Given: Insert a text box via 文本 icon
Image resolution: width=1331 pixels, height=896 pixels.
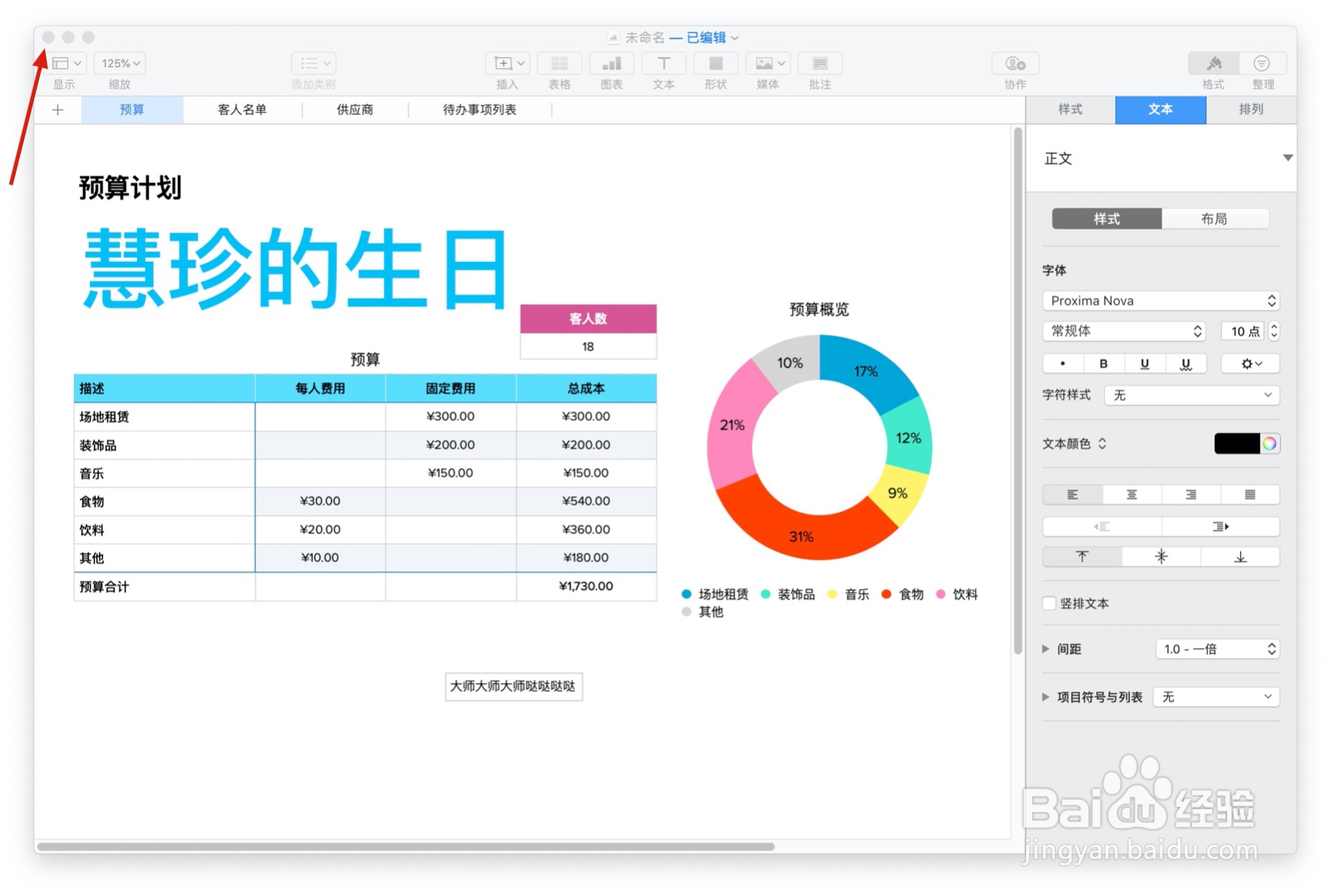Looking at the screenshot, I should [663, 62].
